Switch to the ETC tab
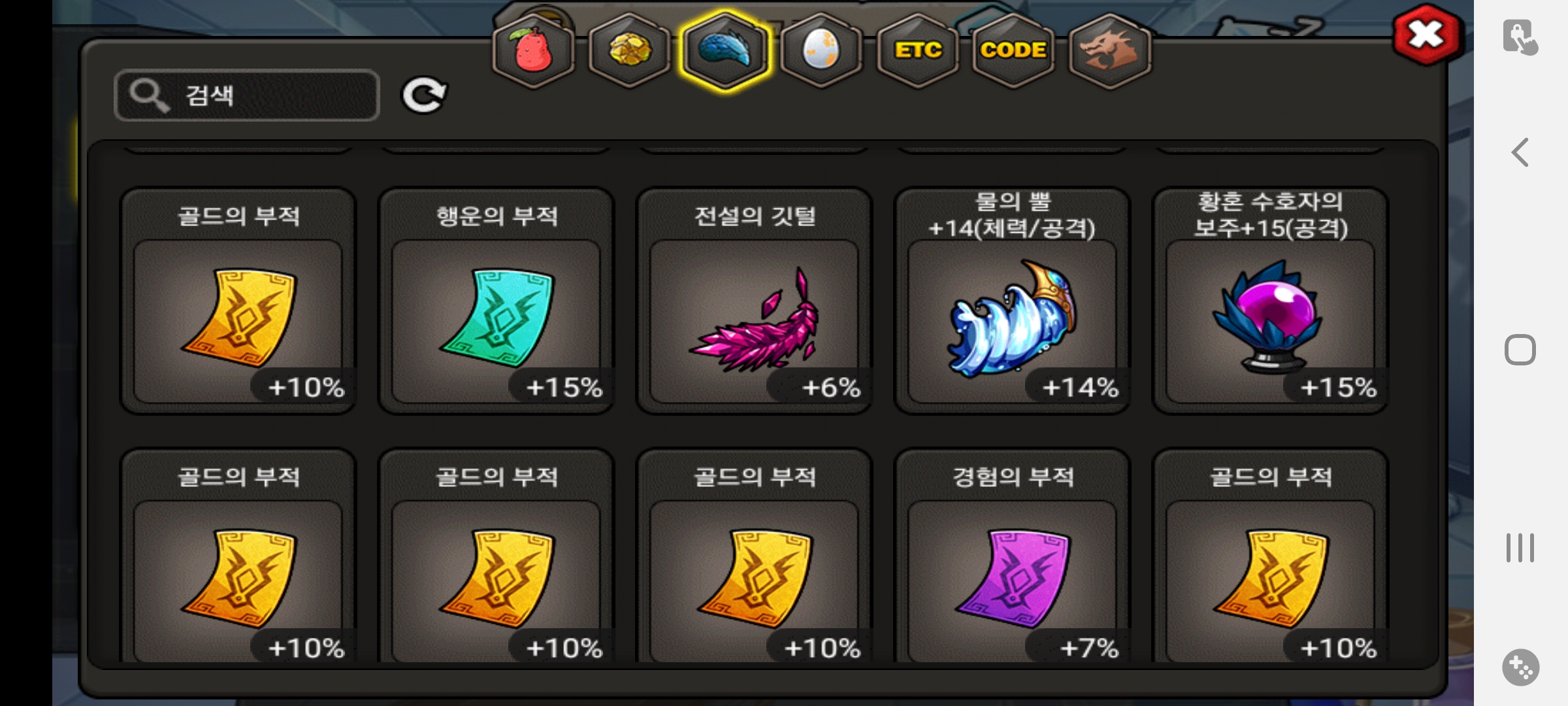This screenshot has width=1568, height=706. point(917,51)
